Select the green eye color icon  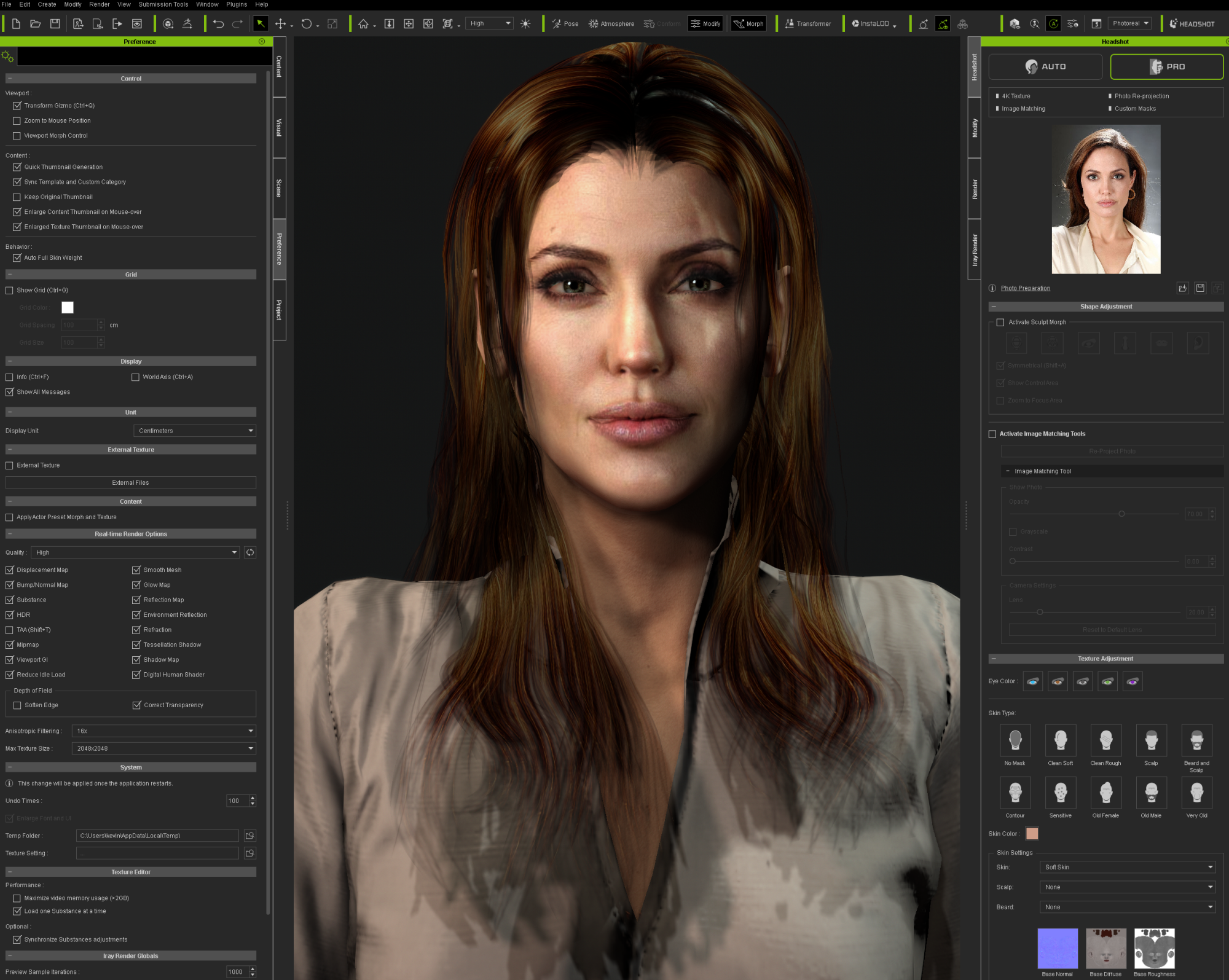click(1107, 681)
